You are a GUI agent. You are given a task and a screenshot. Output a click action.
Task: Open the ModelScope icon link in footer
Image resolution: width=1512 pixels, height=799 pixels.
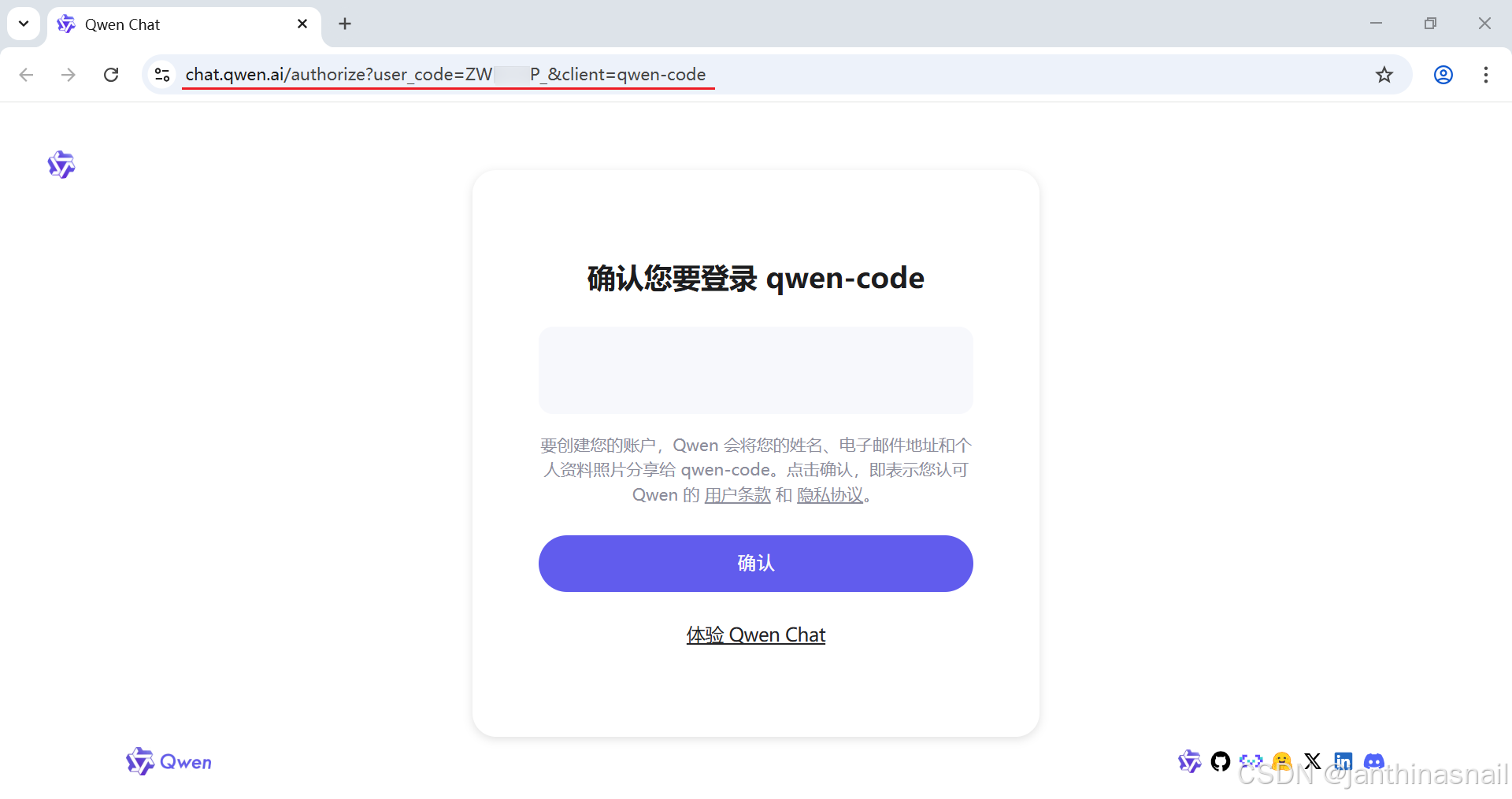click(1251, 761)
